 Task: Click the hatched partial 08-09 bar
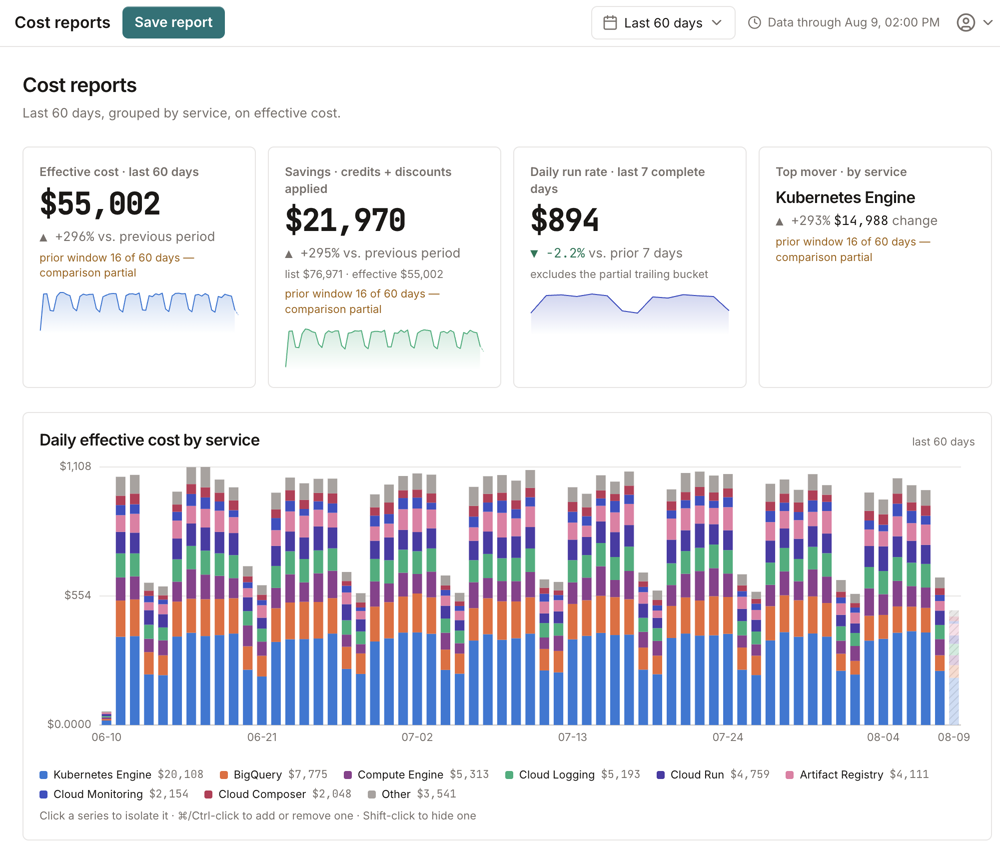[954, 668]
